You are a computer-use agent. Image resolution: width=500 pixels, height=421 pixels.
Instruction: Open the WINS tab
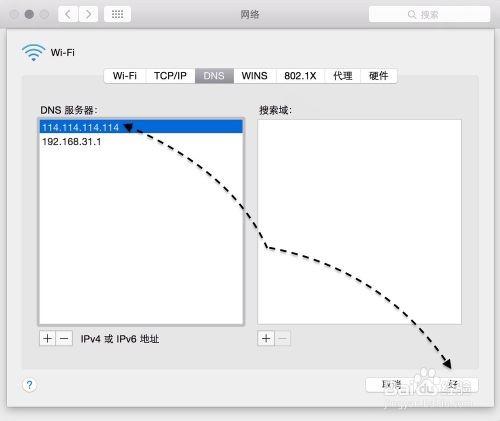255,76
